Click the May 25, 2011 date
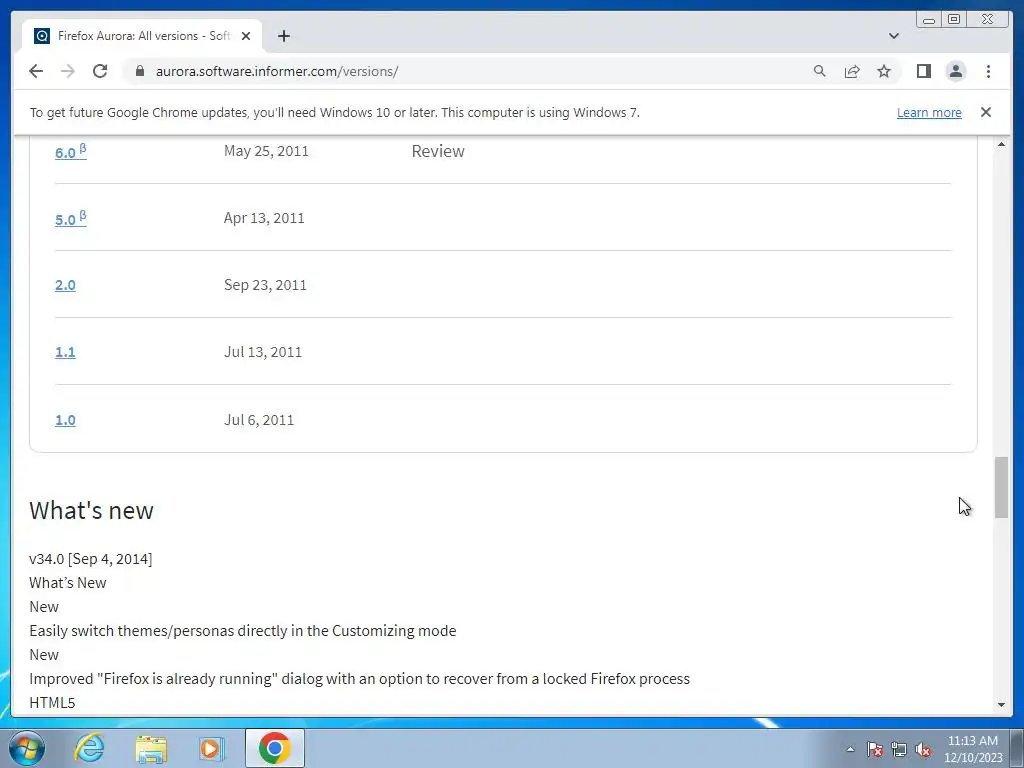 [x=266, y=151]
